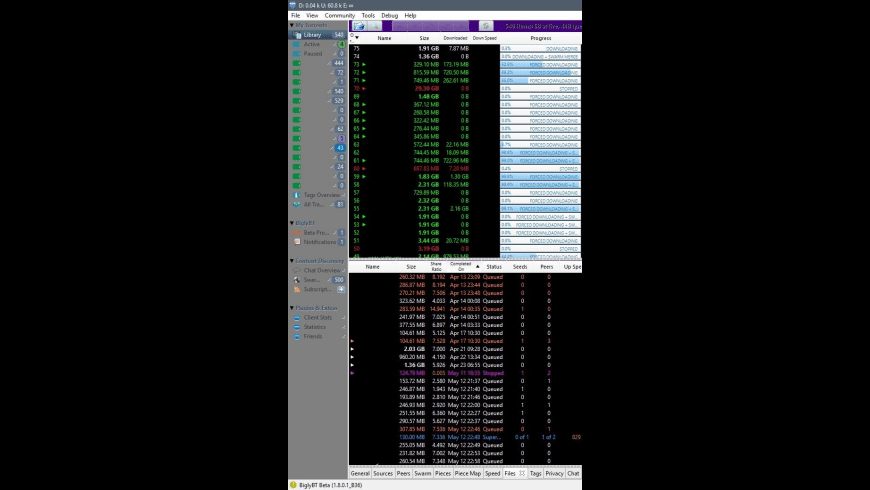The image size is (870, 490).
Task: Click the green tag icon with count 62
Action: (297, 129)
